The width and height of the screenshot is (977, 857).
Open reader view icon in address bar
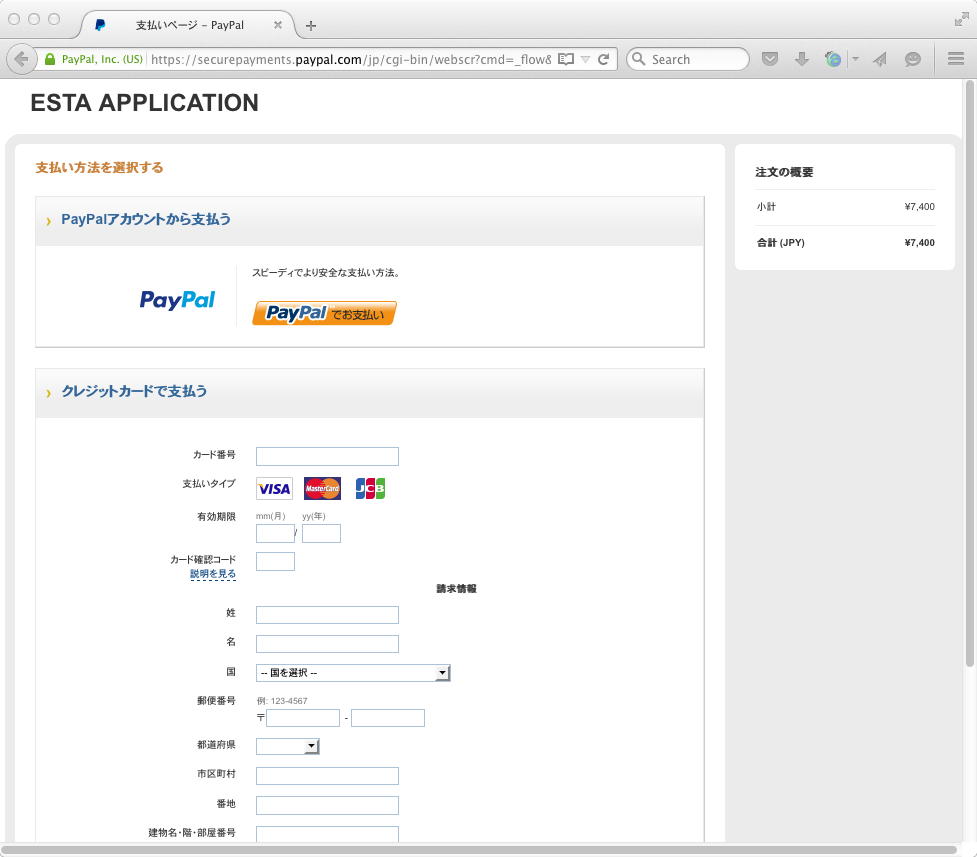click(566, 59)
